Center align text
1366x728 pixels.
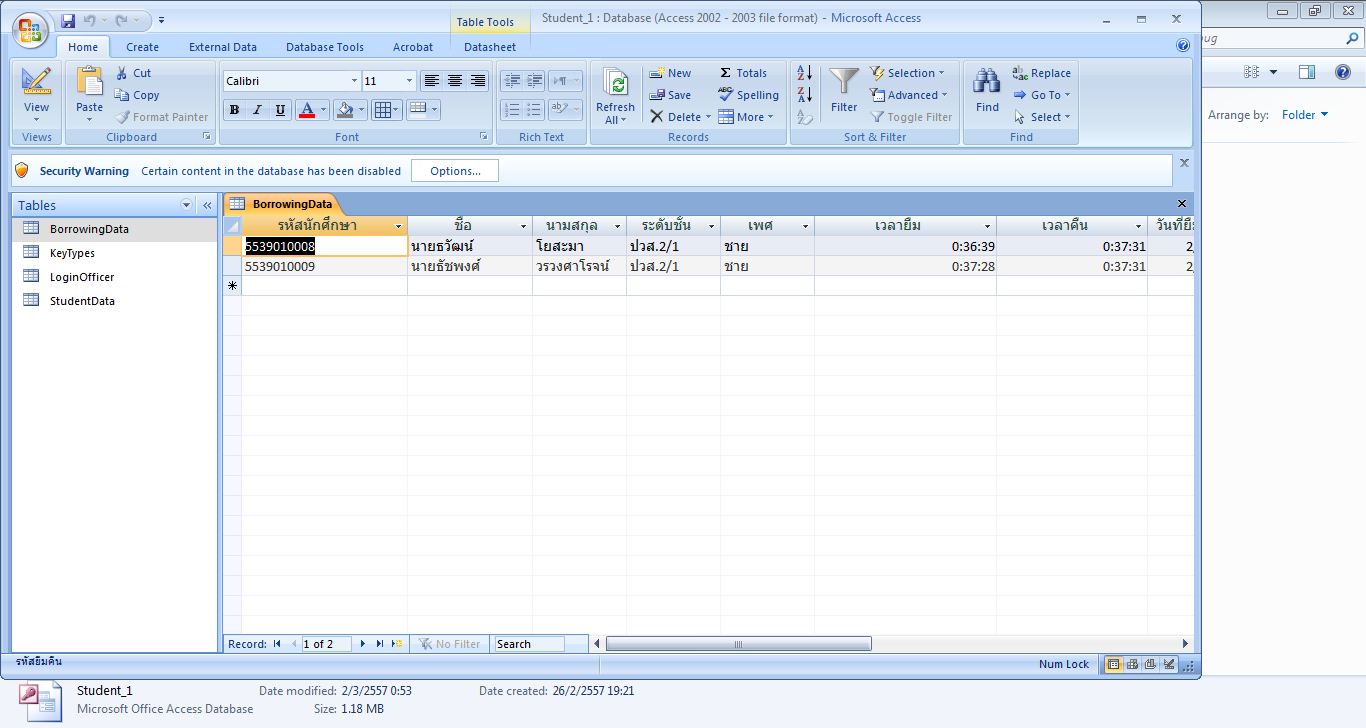pos(455,81)
